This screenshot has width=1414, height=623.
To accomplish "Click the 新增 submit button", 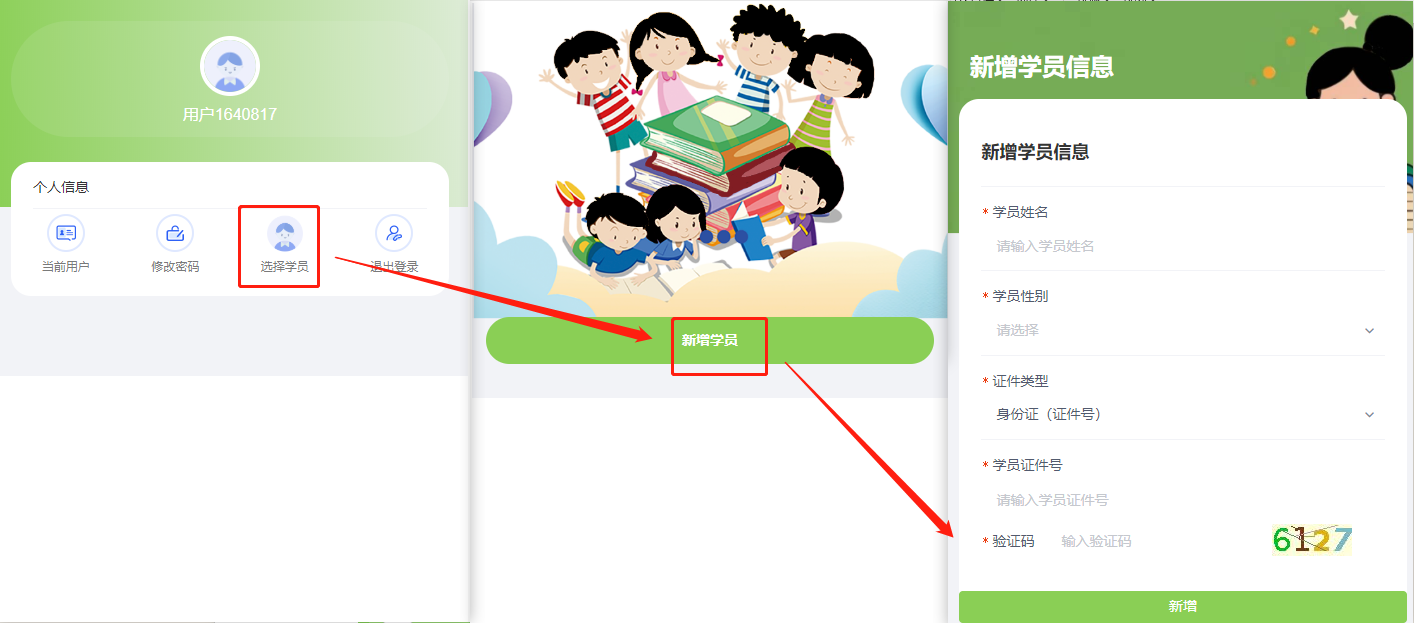I will [x=1183, y=606].
